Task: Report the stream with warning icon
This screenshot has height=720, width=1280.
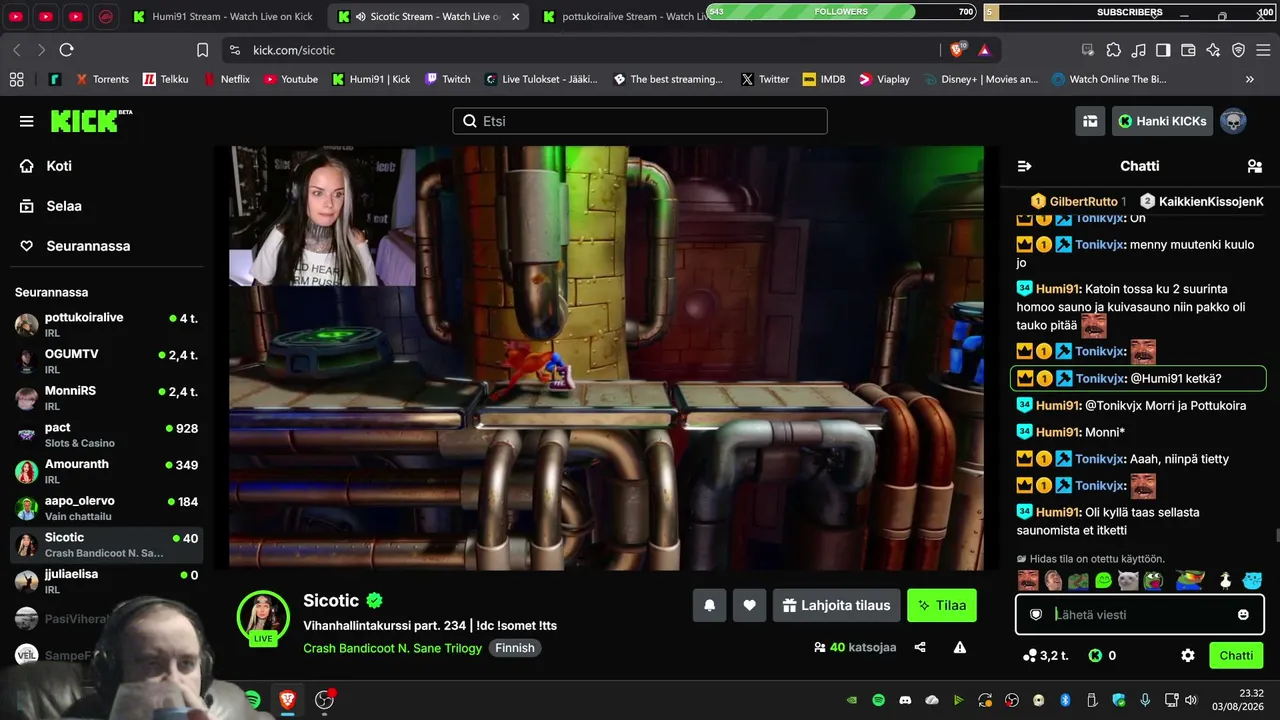Action: (x=960, y=647)
